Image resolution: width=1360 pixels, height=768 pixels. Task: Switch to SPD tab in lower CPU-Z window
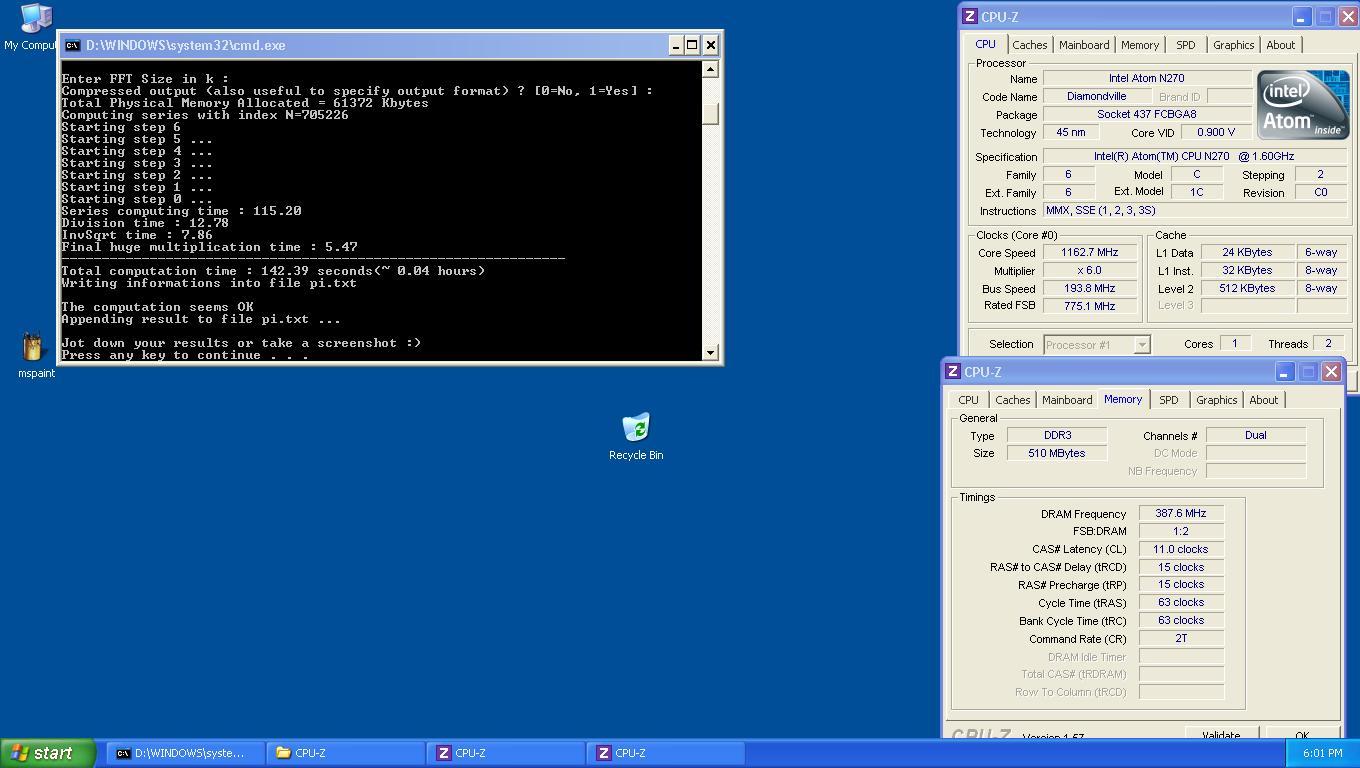point(1168,400)
